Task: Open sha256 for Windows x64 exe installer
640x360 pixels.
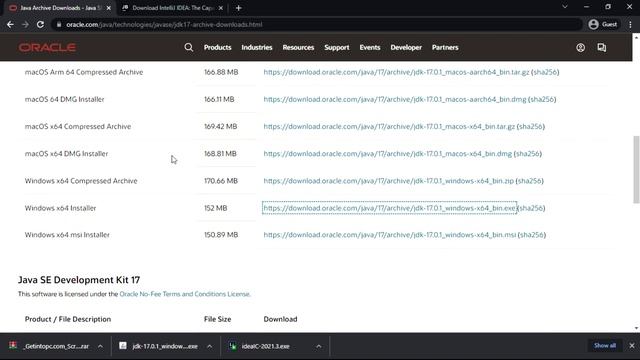Action: [531, 208]
